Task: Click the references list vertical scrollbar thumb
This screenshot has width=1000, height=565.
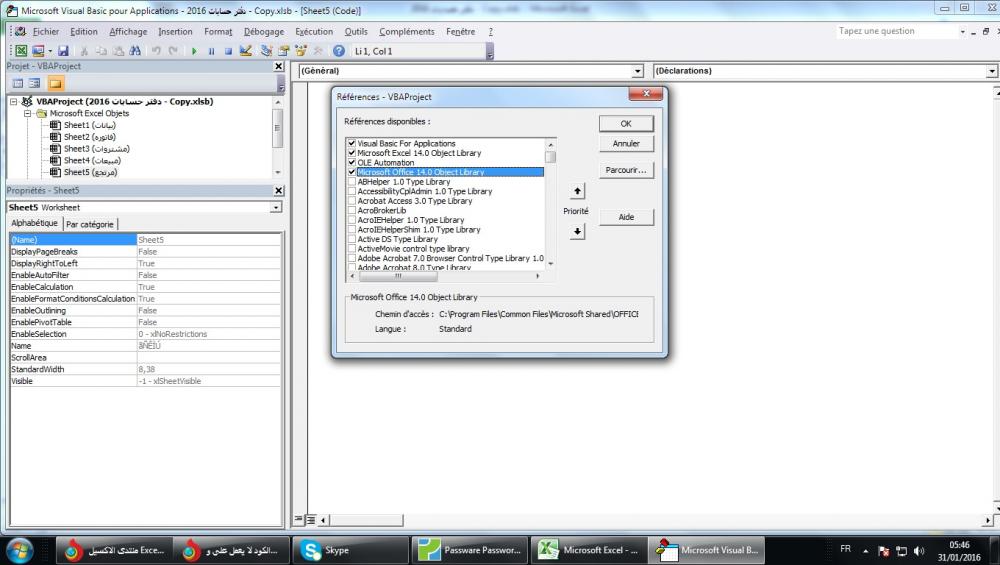Action: pyautogui.click(x=550, y=157)
